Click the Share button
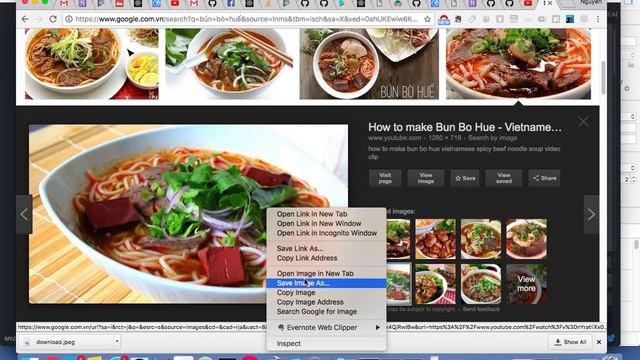Viewport: 640px width, 360px height. pos(544,178)
